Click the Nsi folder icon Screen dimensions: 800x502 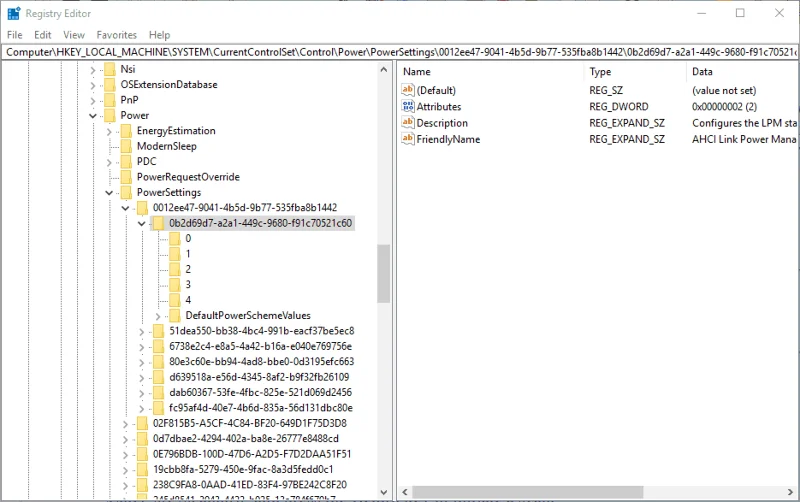110,69
